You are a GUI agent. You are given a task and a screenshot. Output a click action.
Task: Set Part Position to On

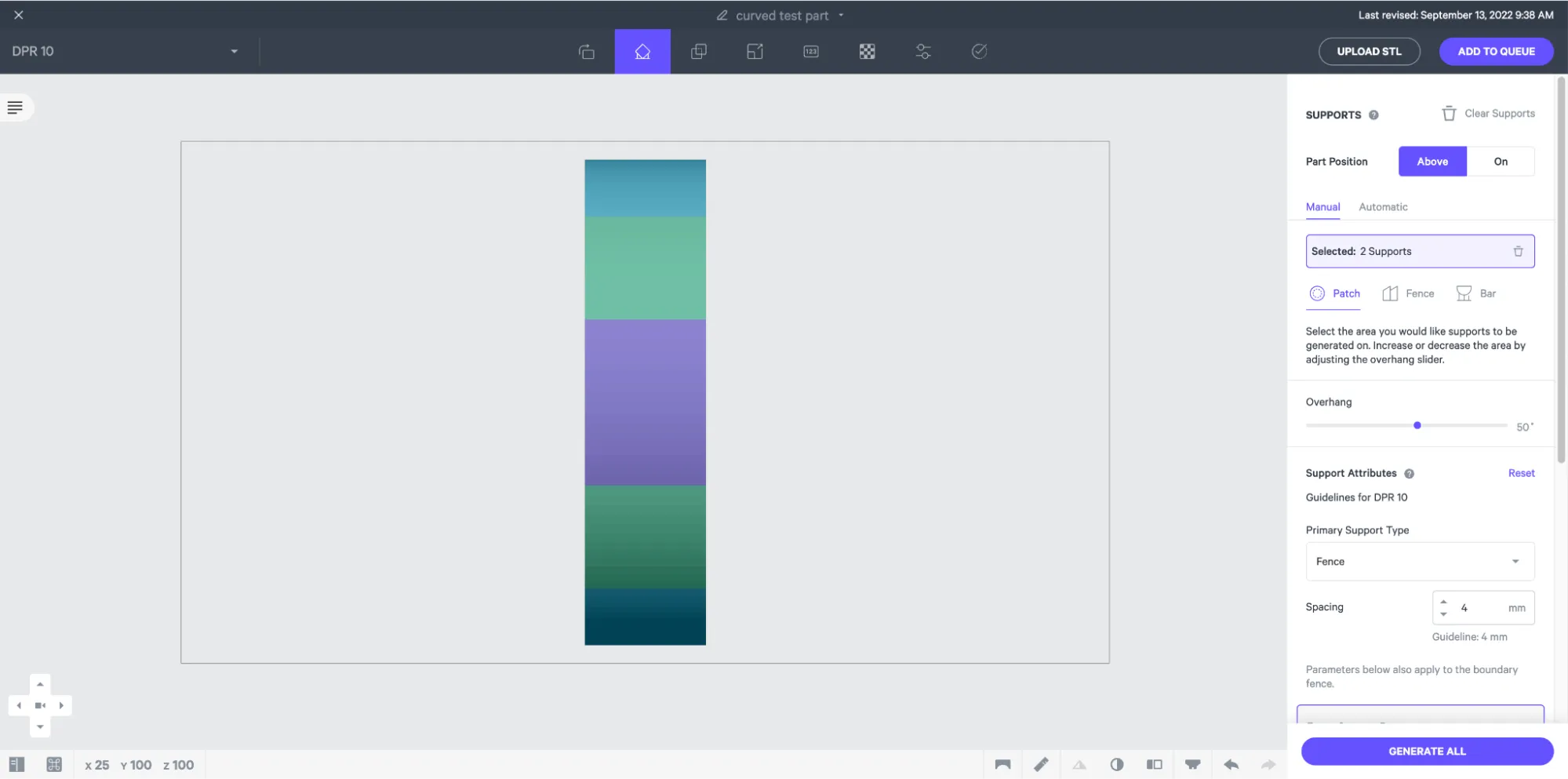pos(1501,162)
